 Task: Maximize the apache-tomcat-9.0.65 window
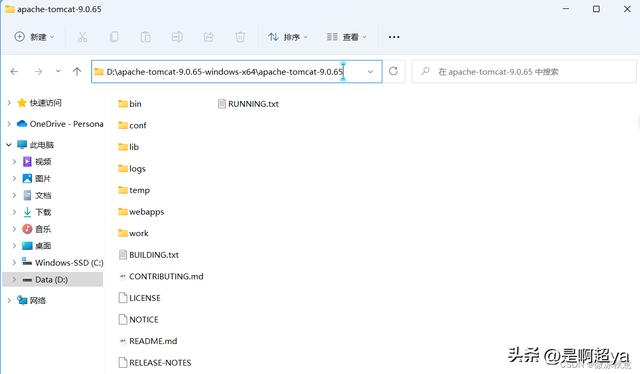point(596,9)
